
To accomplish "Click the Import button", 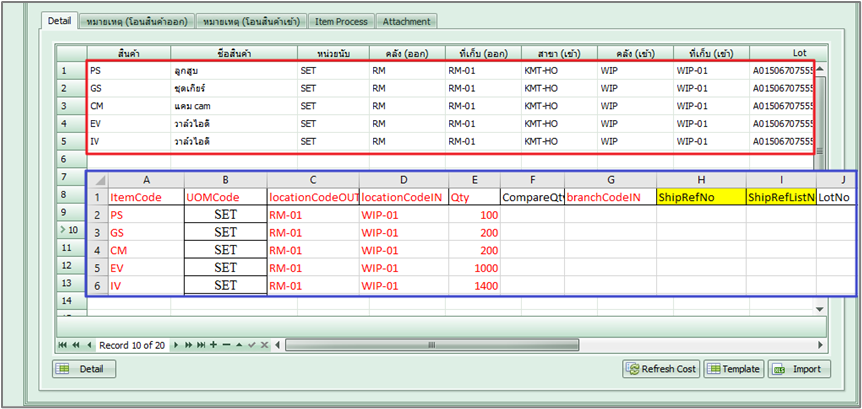I will pyautogui.click(x=799, y=369).
